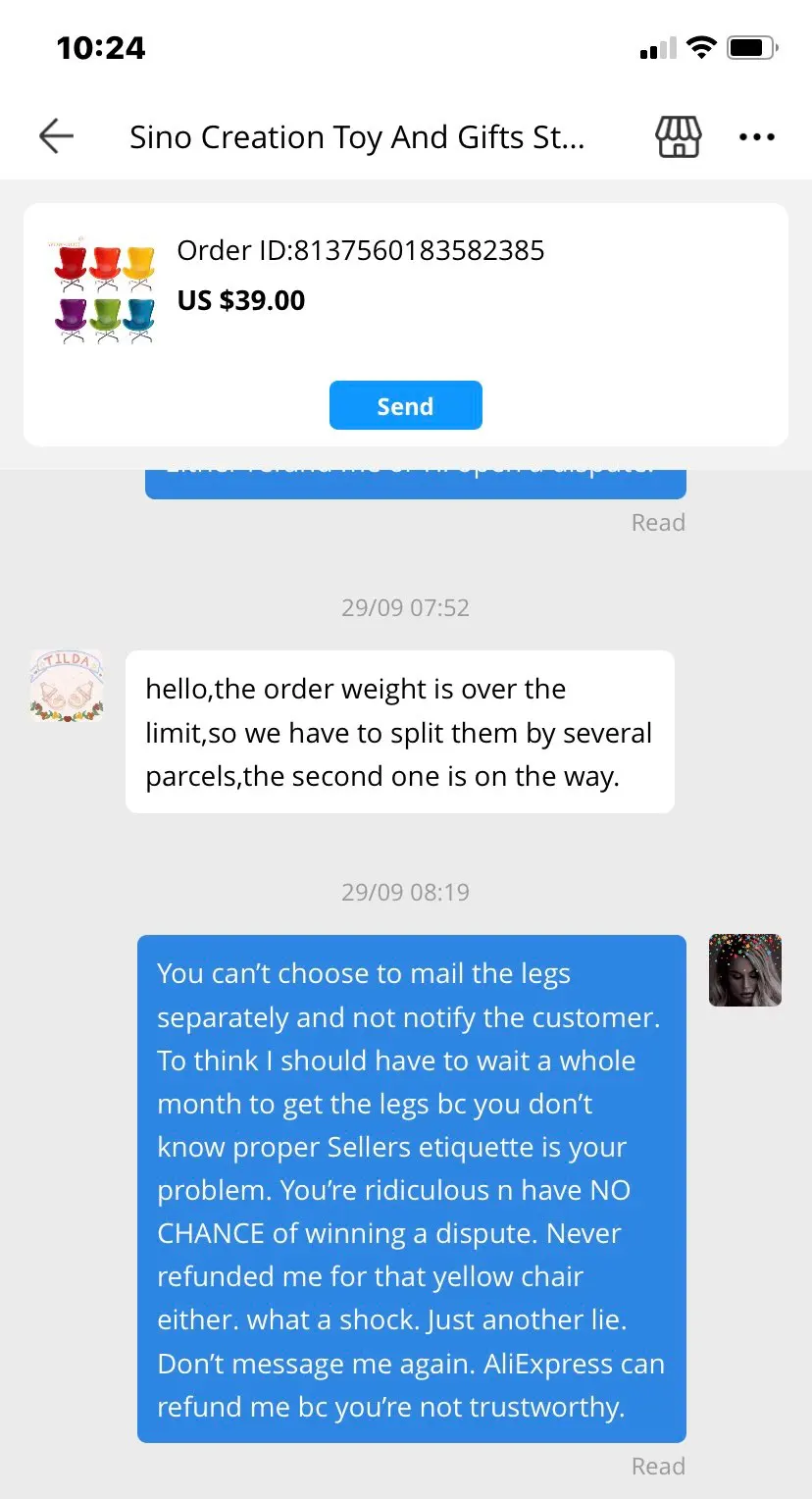Send the order card to chat

pos(405,405)
